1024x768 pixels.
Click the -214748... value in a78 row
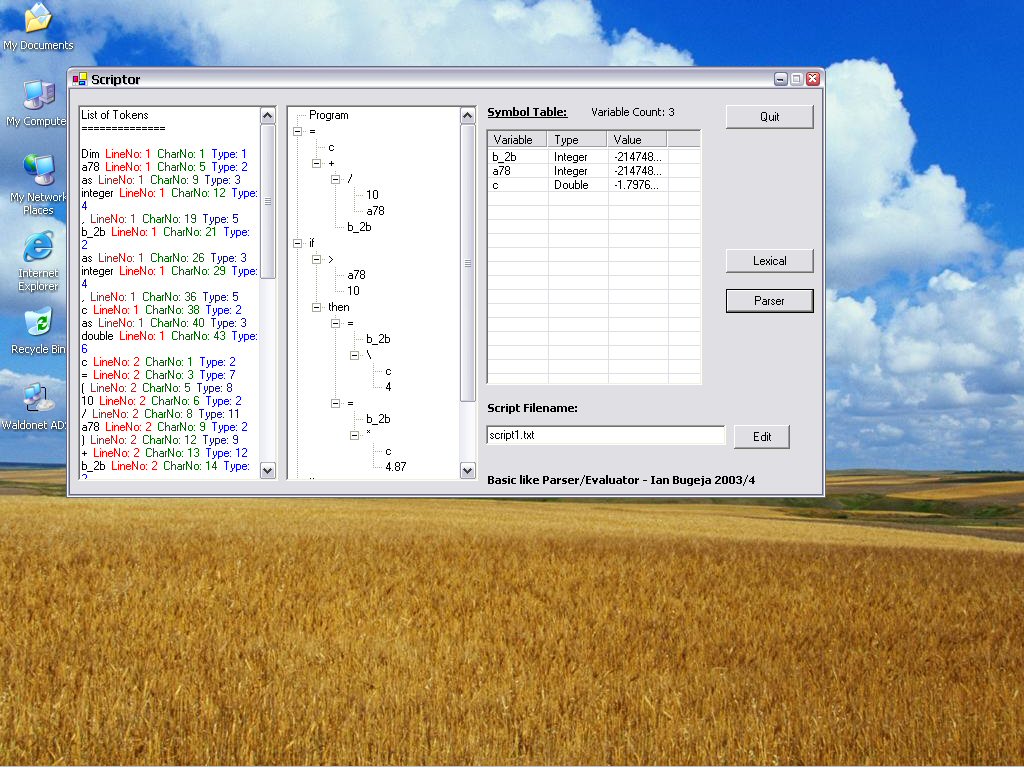click(637, 171)
